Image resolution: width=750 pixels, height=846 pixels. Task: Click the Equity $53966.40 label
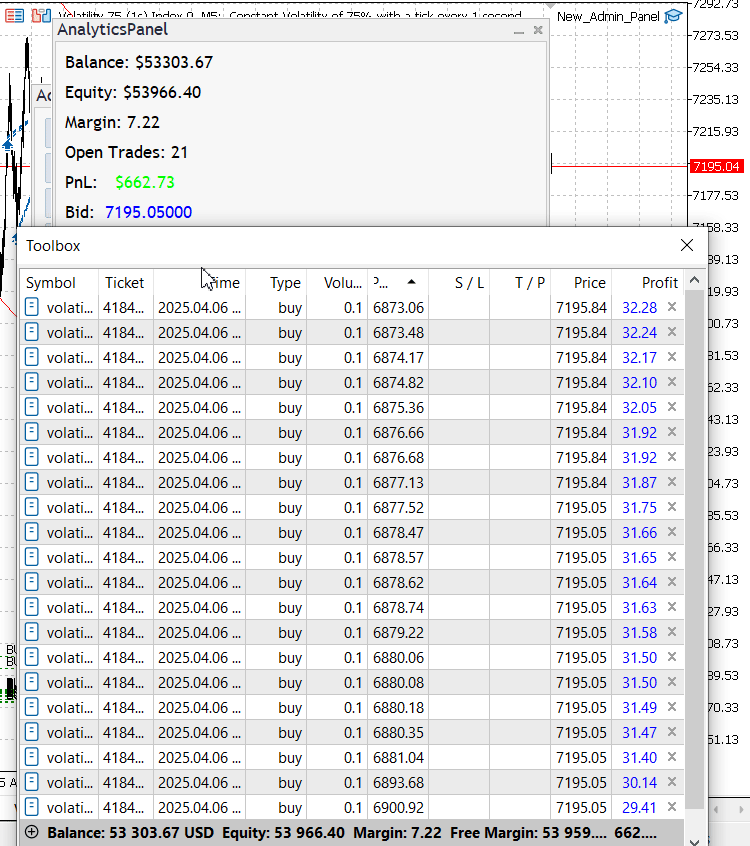pos(133,92)
